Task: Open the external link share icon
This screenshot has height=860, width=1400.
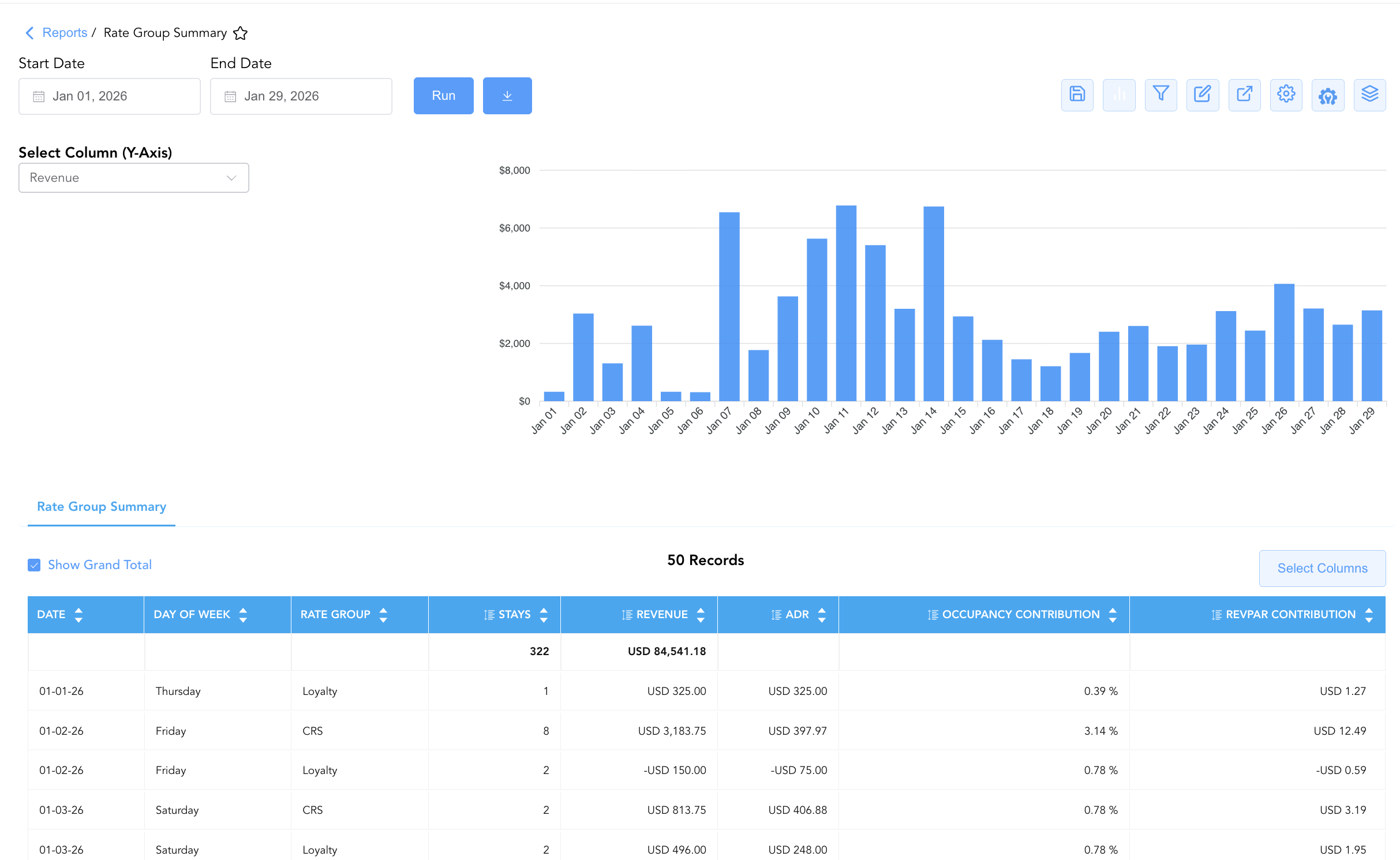Action: coord(1244,95)
